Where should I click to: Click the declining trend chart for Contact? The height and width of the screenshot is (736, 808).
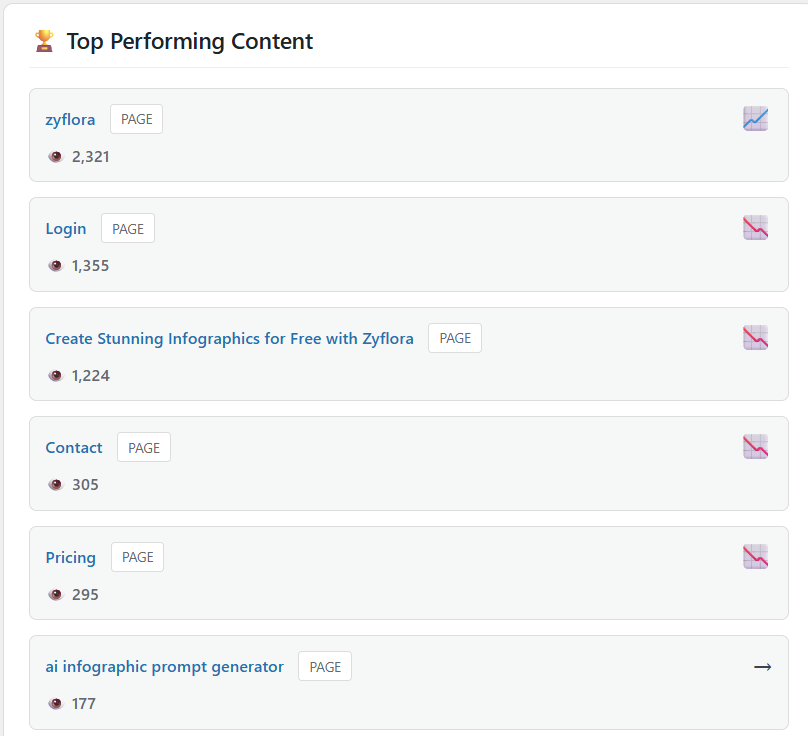(x=755, y=446)
